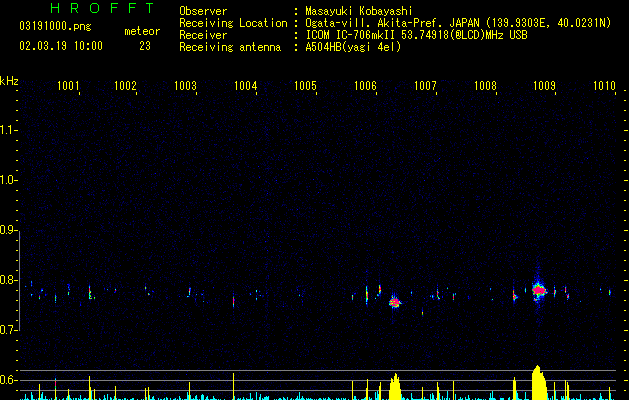Click the Receiving Location label
The height and width of the screenshot is (400, 629).
233,23
